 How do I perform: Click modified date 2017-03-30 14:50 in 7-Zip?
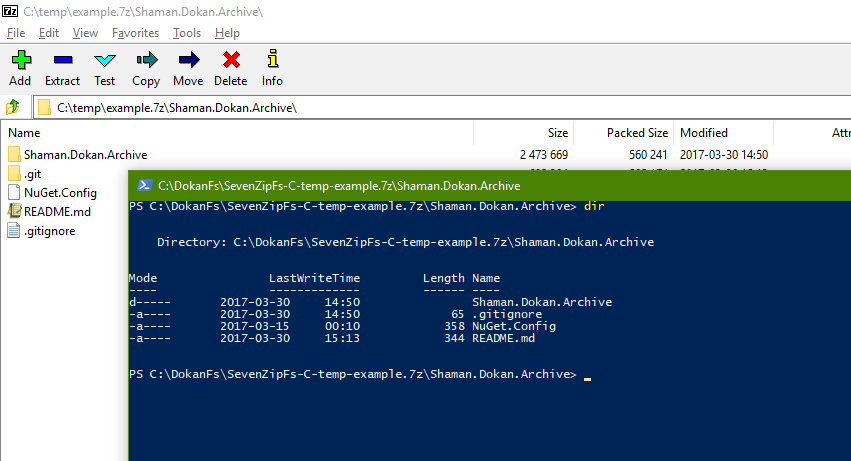724,155
